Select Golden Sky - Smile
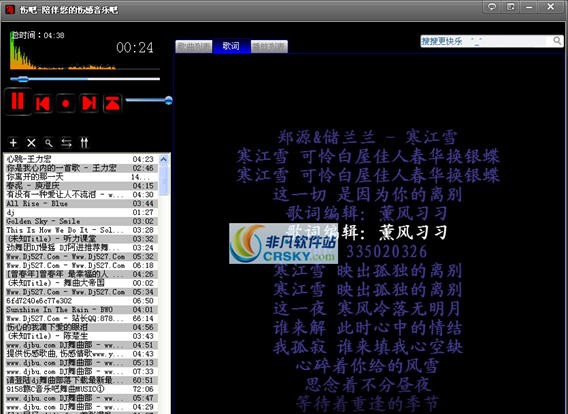The height and width of the screenshot is (414, 568). [x=81, y=221]
